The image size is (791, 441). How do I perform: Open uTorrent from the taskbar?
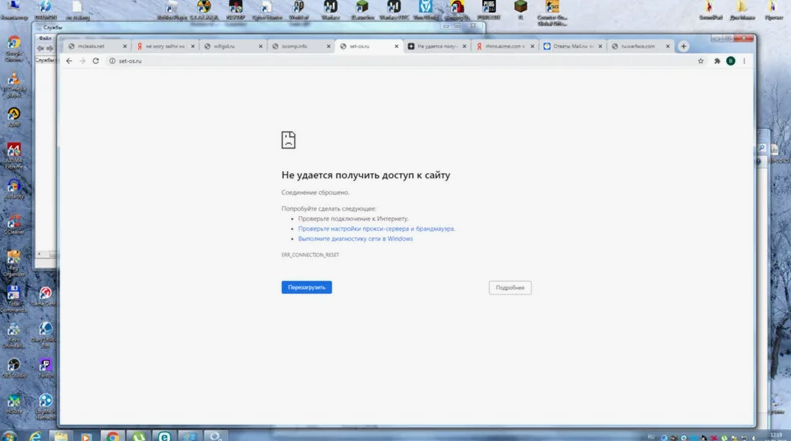click(139, 436)
